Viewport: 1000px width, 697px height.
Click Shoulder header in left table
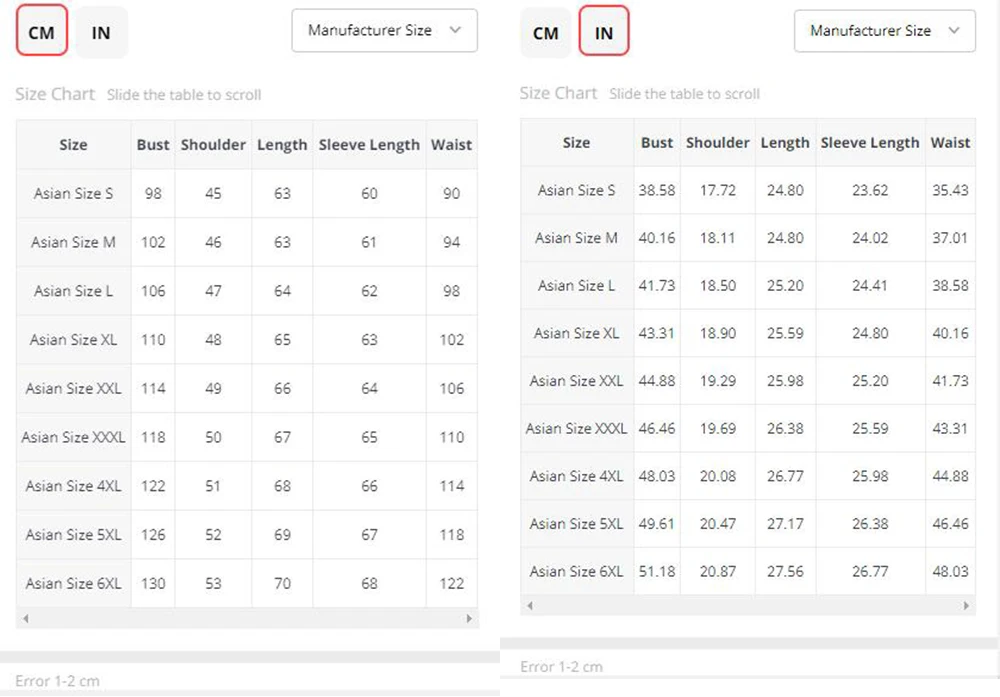pos(213,145)
